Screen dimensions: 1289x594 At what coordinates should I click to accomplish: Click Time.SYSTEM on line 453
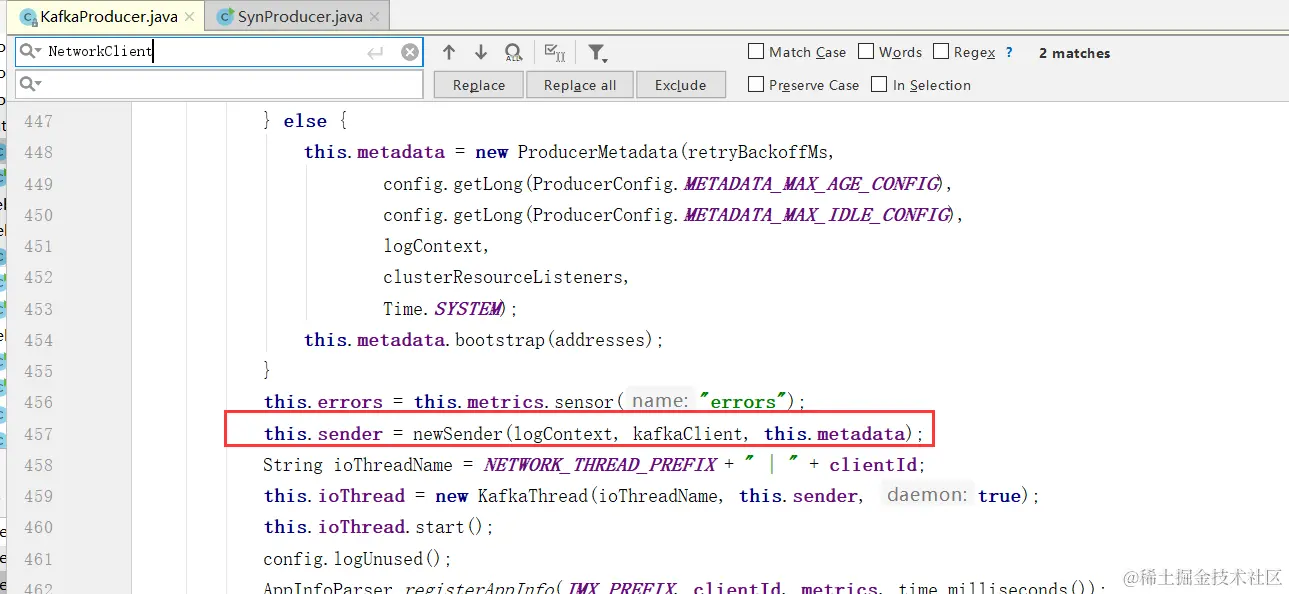(x=444, y=309)
